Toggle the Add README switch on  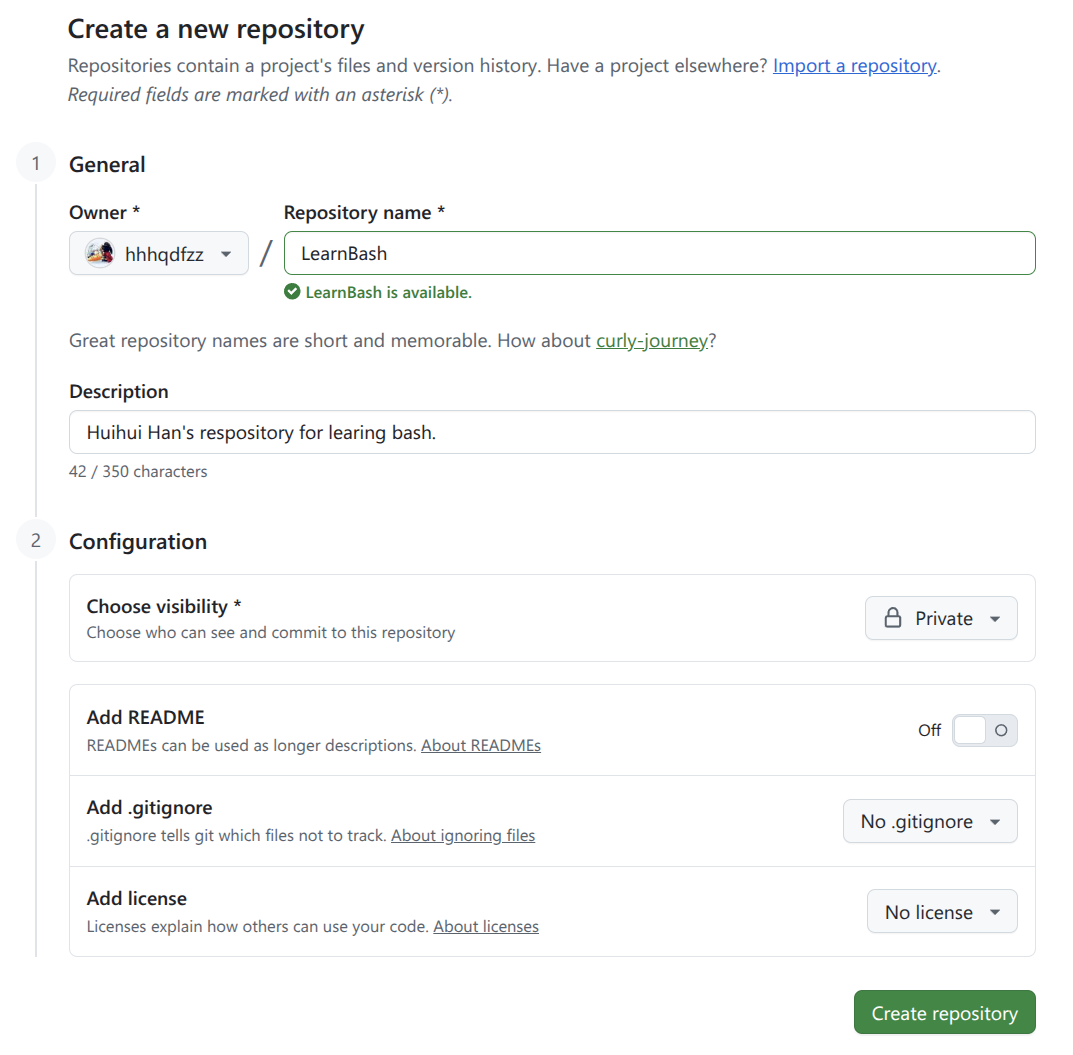coord(984,730)
